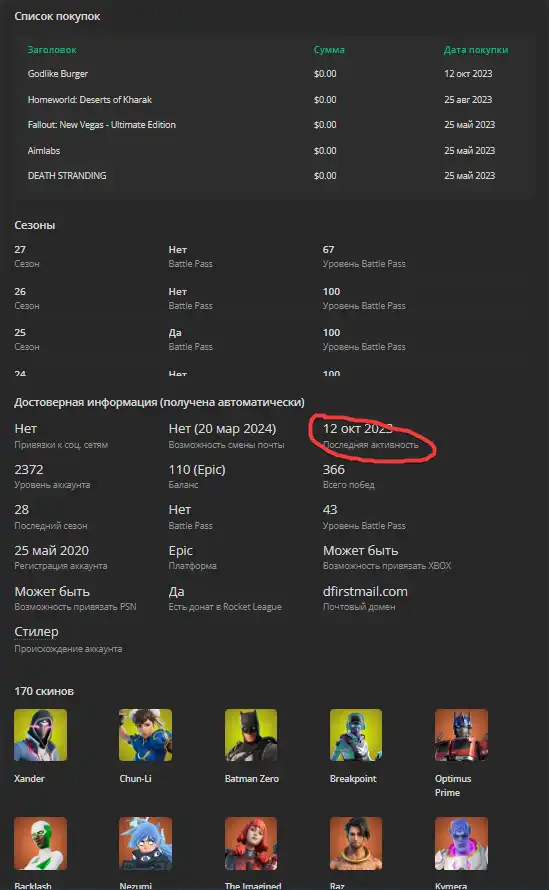Screen dimensions: 549x890
Task: Click the registration date 25 май 2020
Action: [x=52, y=551]
